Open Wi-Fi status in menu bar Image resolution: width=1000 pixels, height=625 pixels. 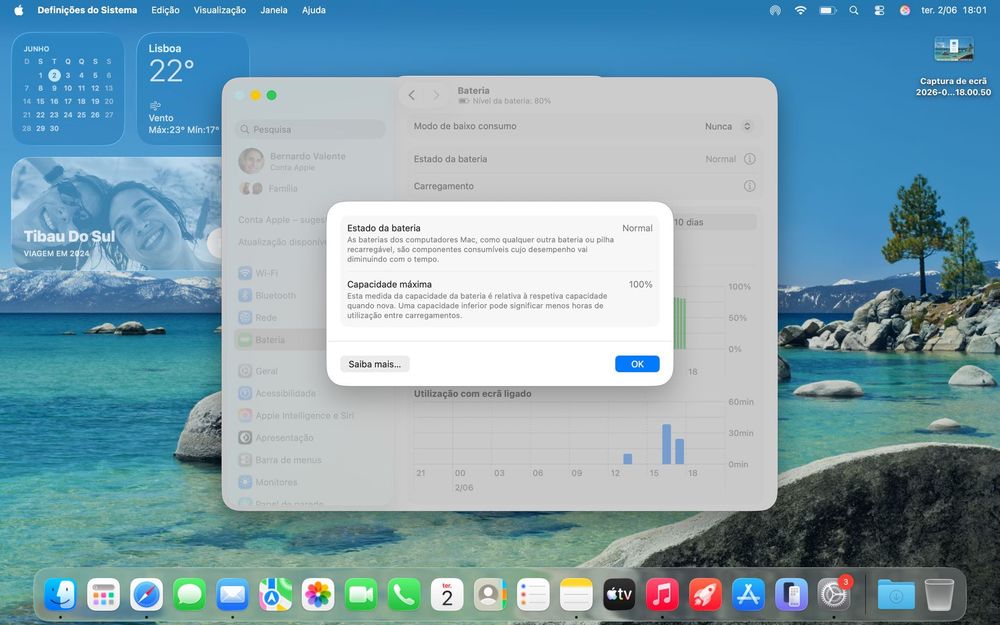pos(800,10)
